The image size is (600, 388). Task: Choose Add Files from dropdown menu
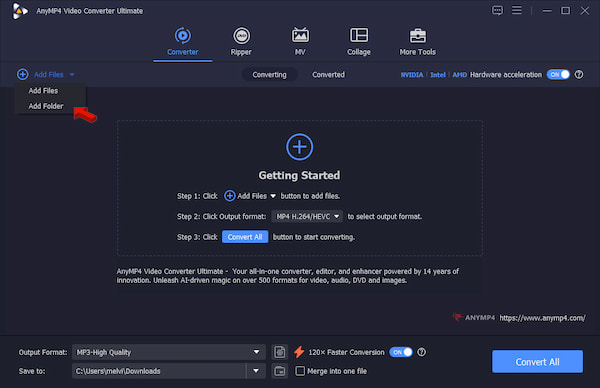coord(43,91)
